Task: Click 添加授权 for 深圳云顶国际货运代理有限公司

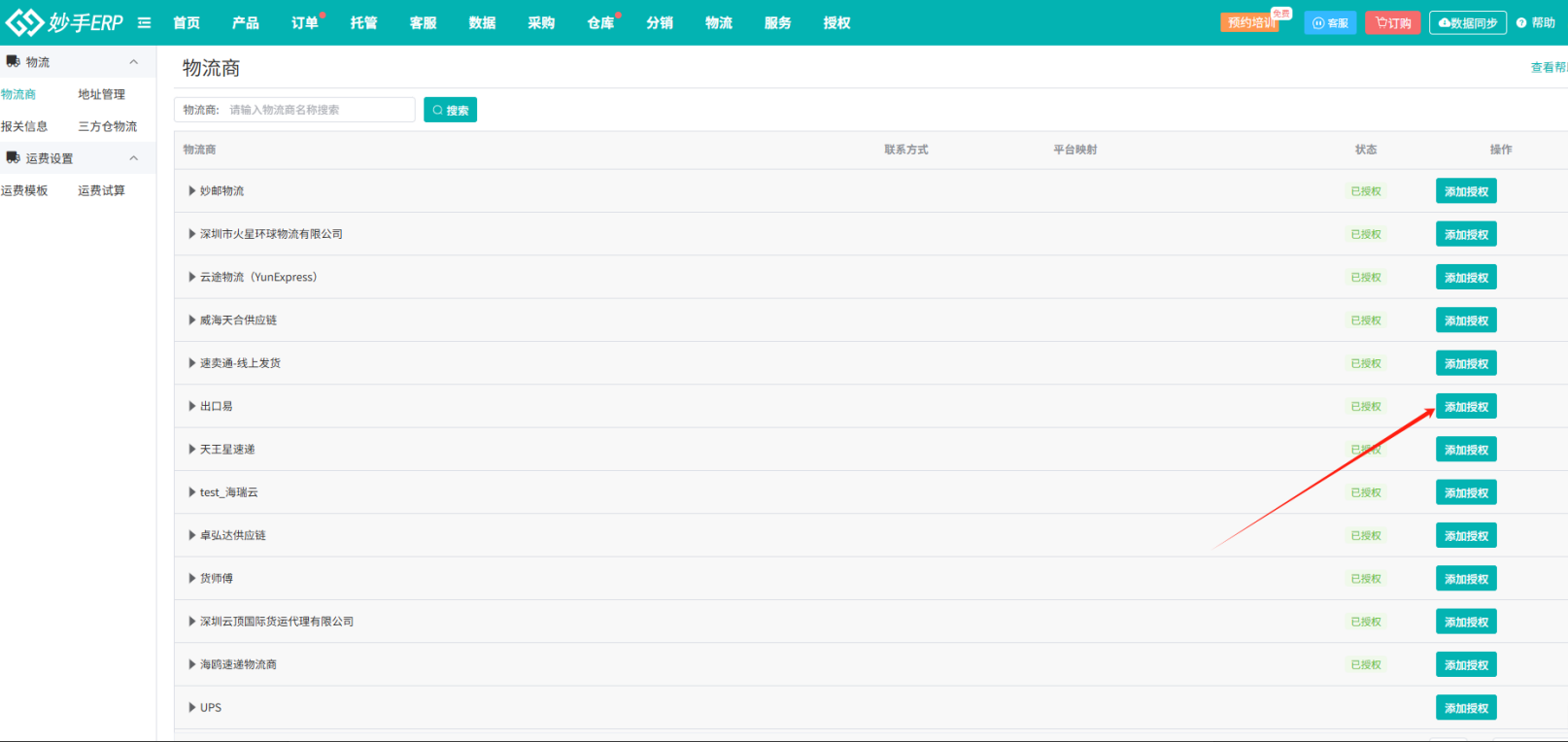Action: click(1466, 622)
